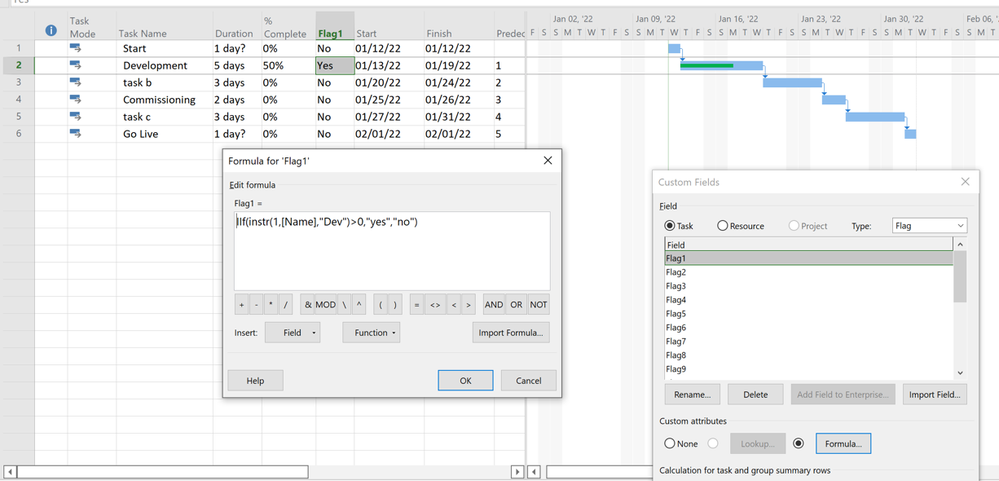
Task: Click the Duration column header
Action: (237, 27)
